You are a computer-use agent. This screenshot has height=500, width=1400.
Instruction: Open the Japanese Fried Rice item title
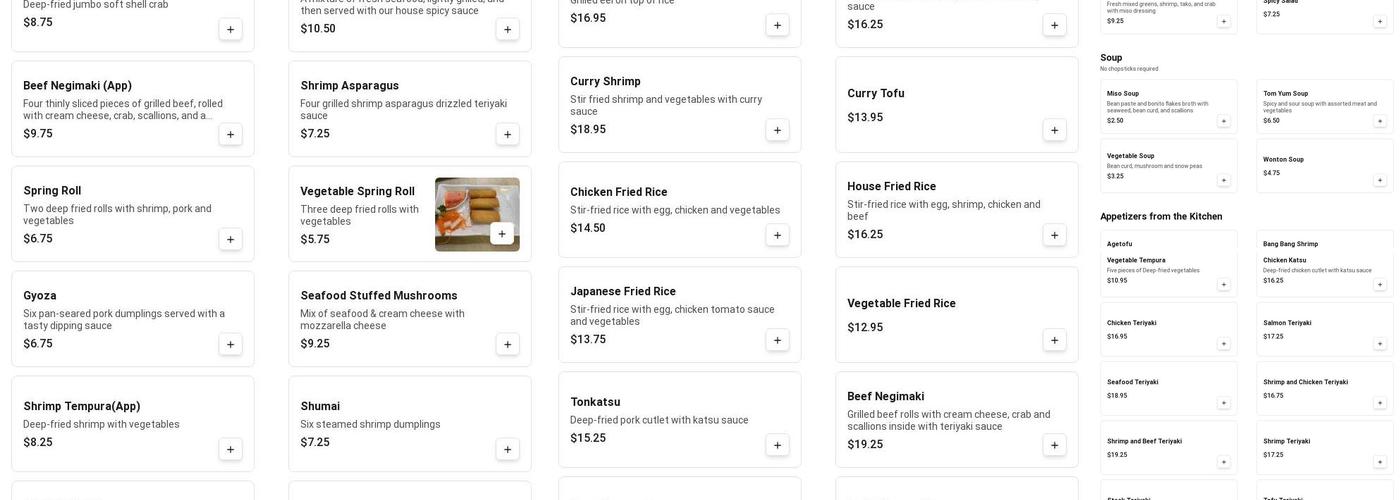coord(623,291)
